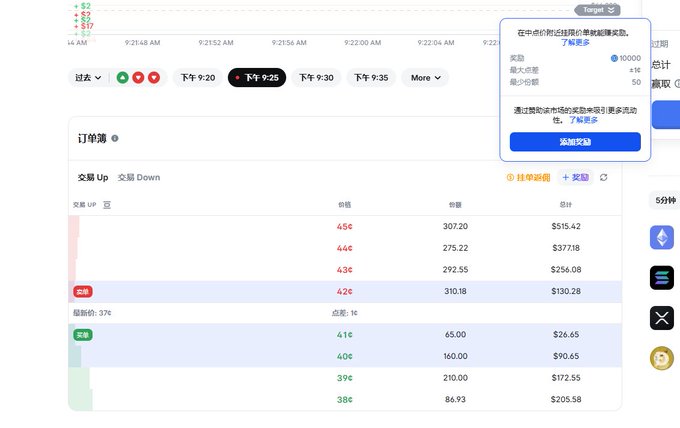Toggle the order book layout icon

tap(107, 205)
